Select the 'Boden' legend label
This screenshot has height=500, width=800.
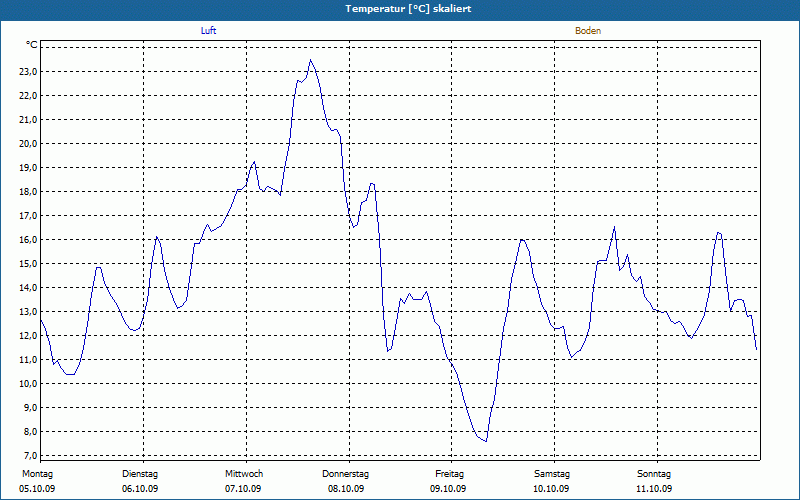click(588, 31)
